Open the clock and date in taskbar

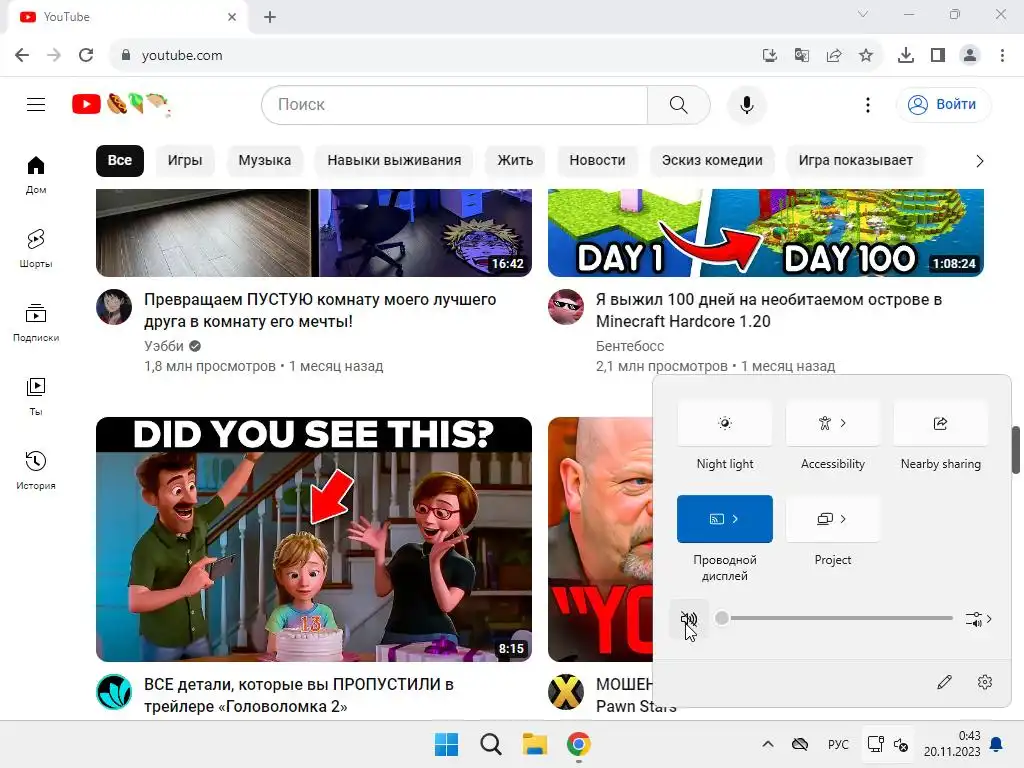952,744
